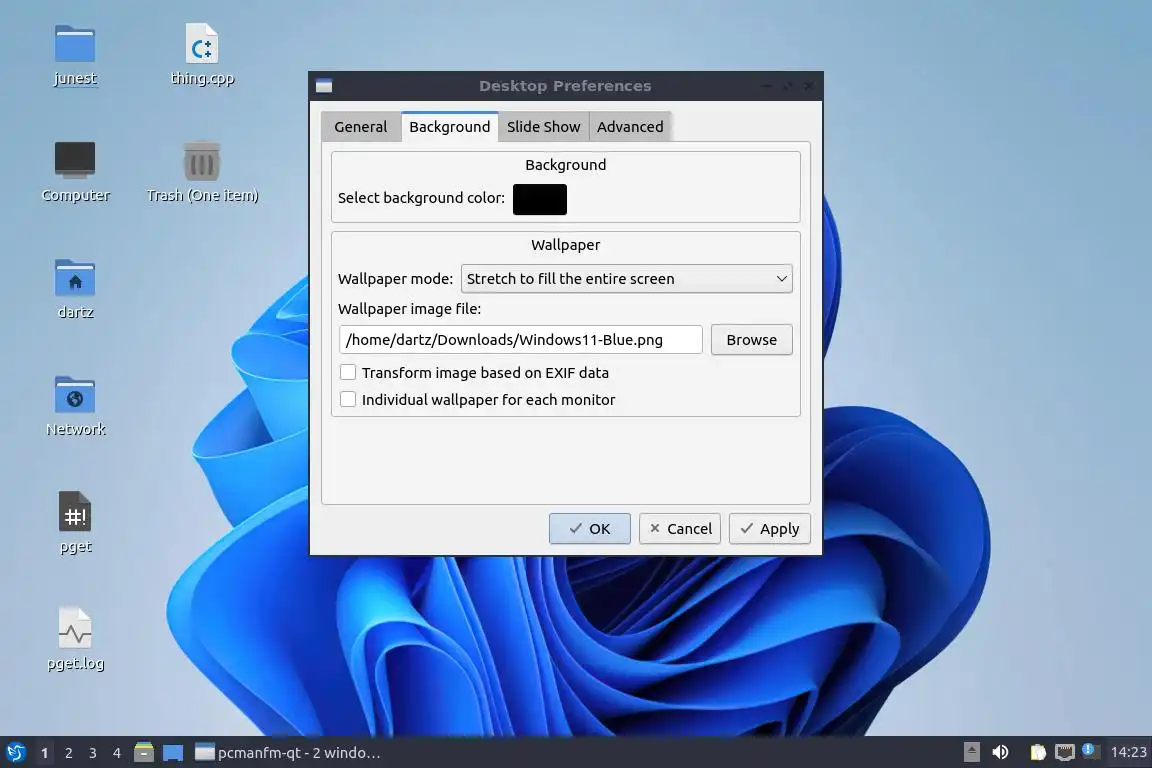Close the Desktop Preferences window
The height and width of the screenshot is (768, 1152).
[x=809, y=86]
